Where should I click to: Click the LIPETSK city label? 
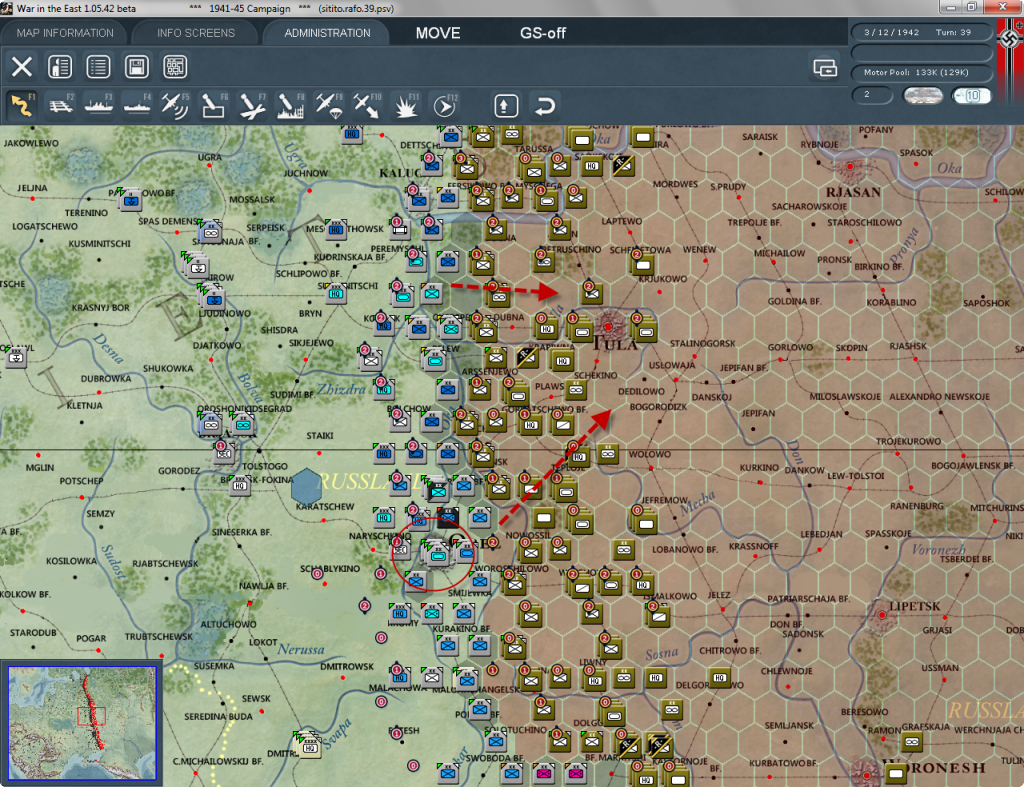click(x=914, y=606)
